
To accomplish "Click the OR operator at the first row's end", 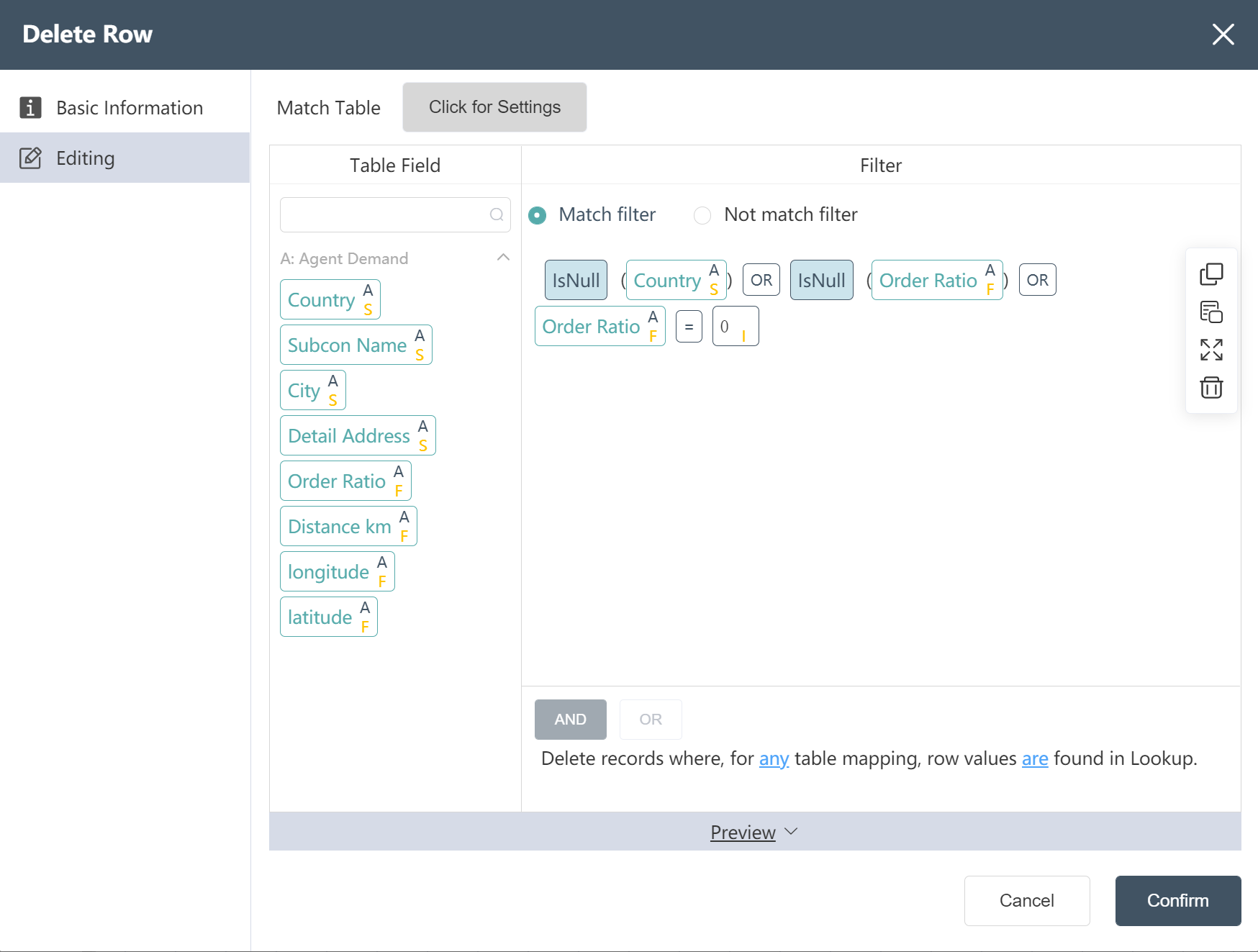I will point(1038,280).
